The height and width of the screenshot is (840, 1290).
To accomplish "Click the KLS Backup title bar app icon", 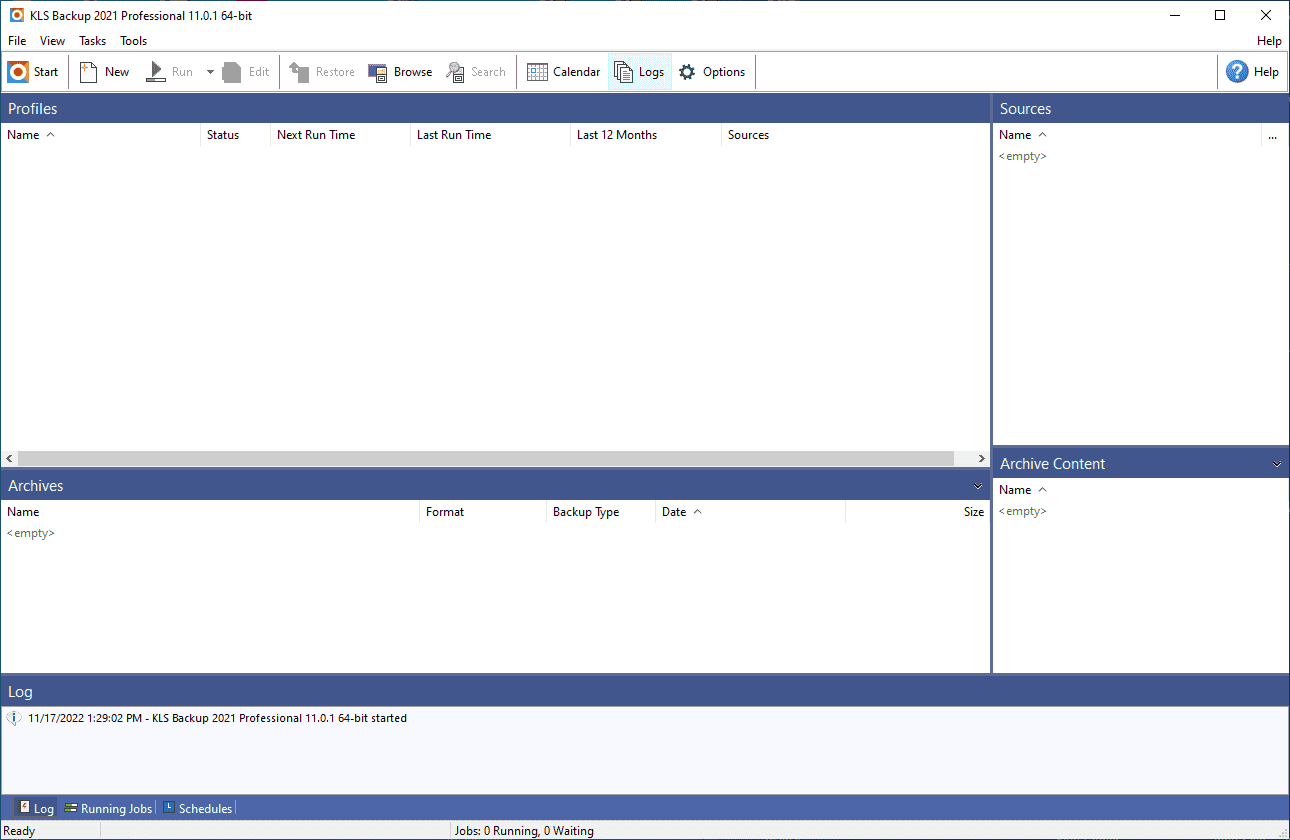I will click(17, 15).
